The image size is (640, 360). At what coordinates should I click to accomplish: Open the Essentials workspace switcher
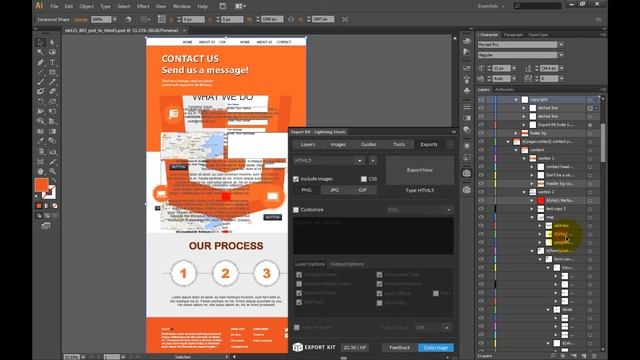coord(491,6)
